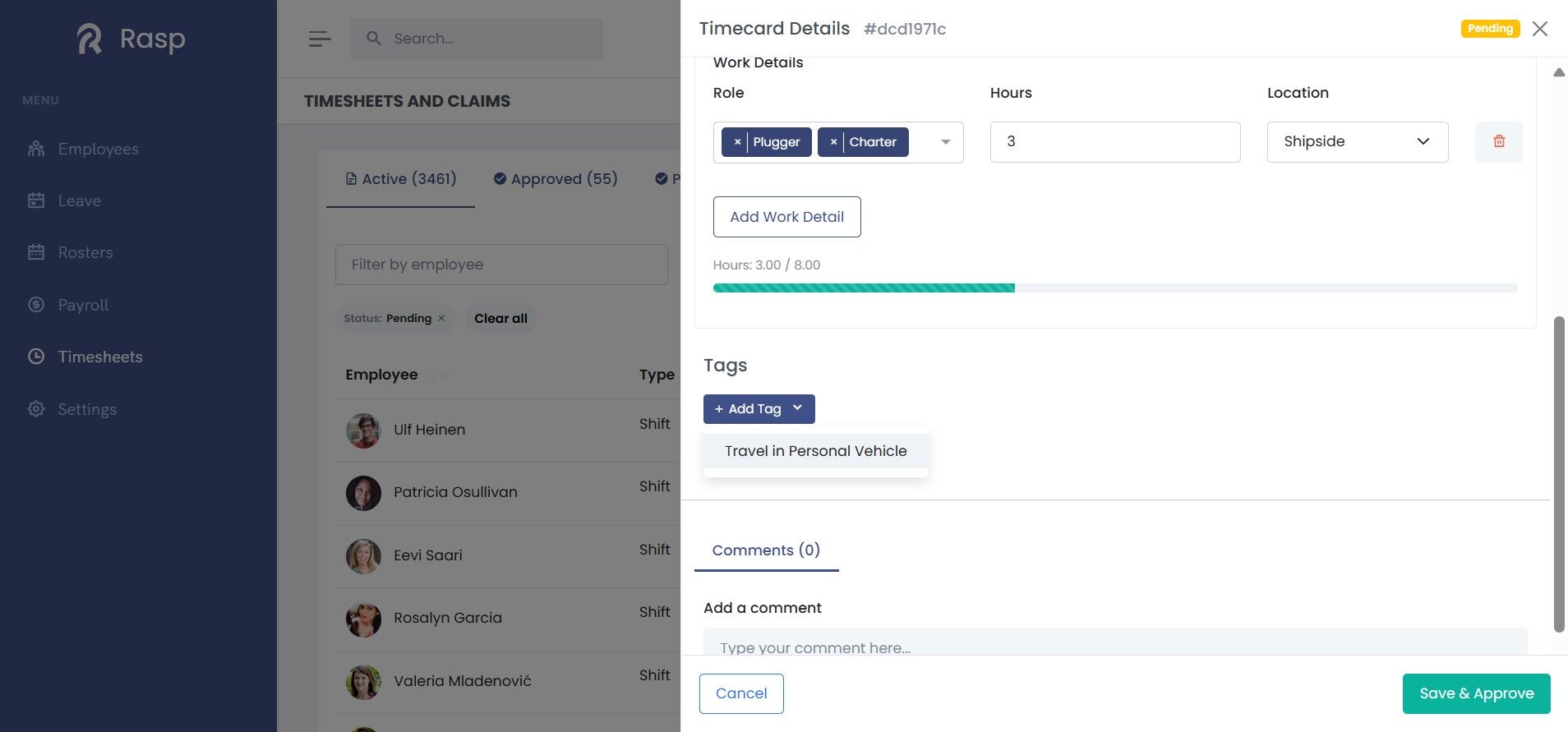Viewport: 1568px width, 732px height.
Task: Cancel the timecard edit
Action: point(740,693)
